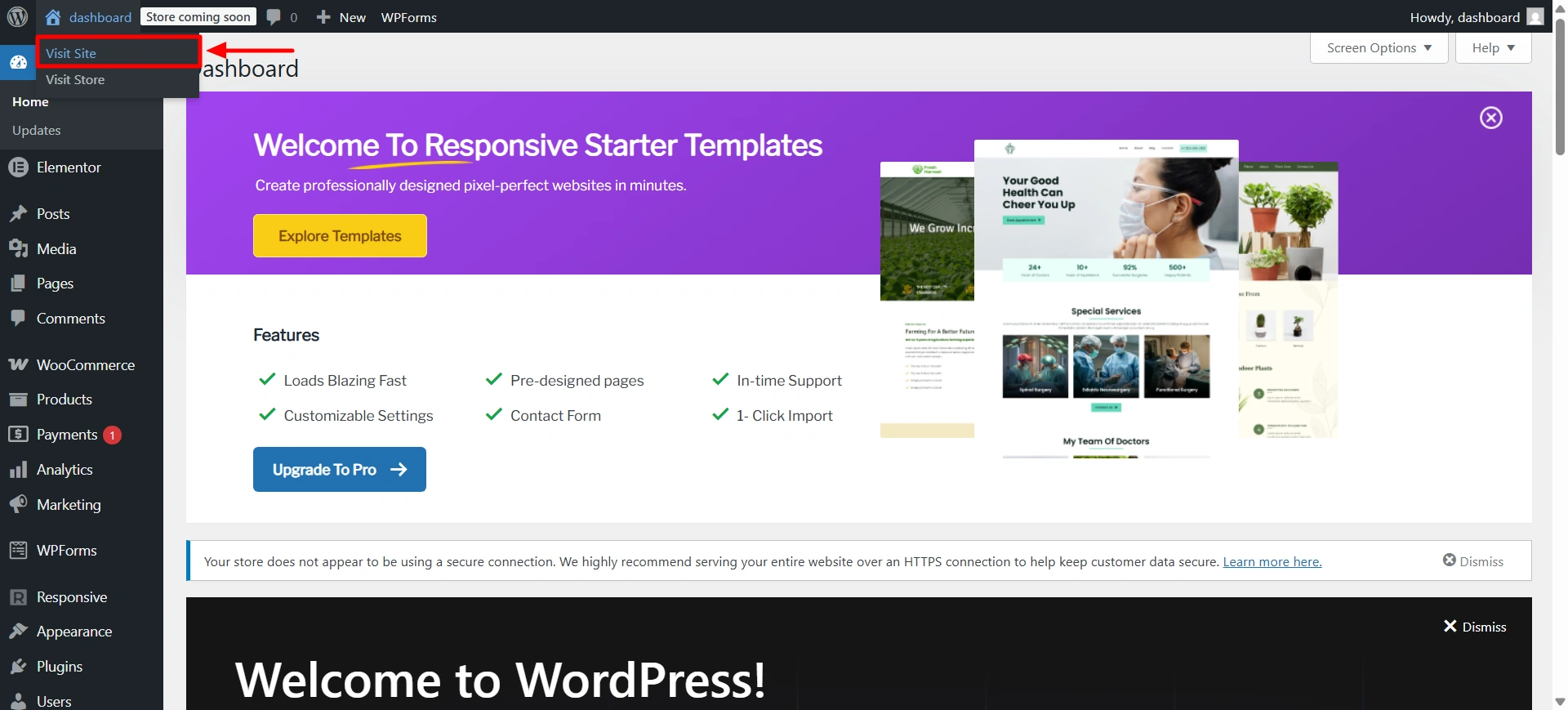Expand the Screen Options dropdown
The height and width of the screenshot is (710, 1568).
point(1379,48)
